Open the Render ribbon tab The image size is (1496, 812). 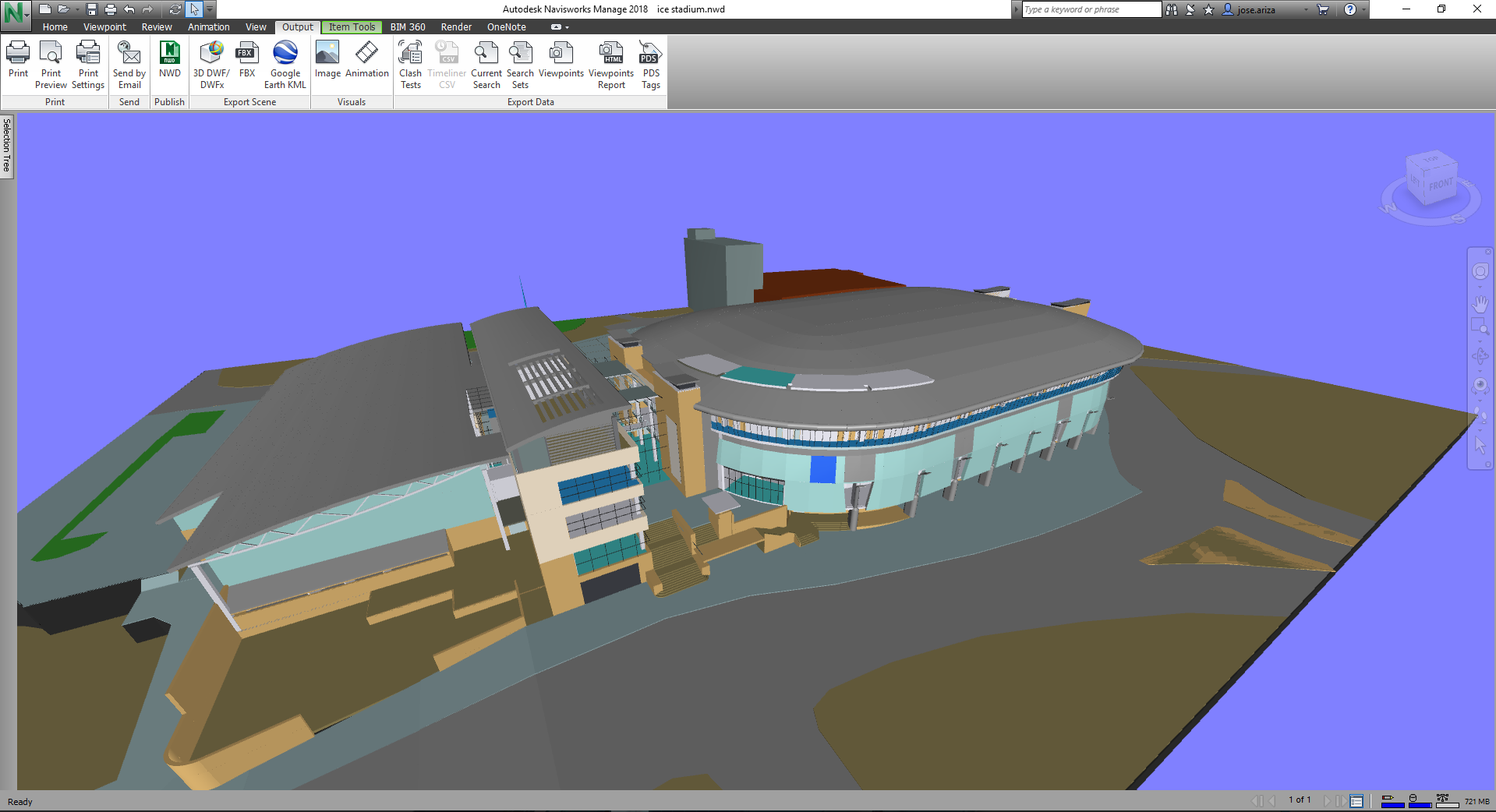point(455,26)
